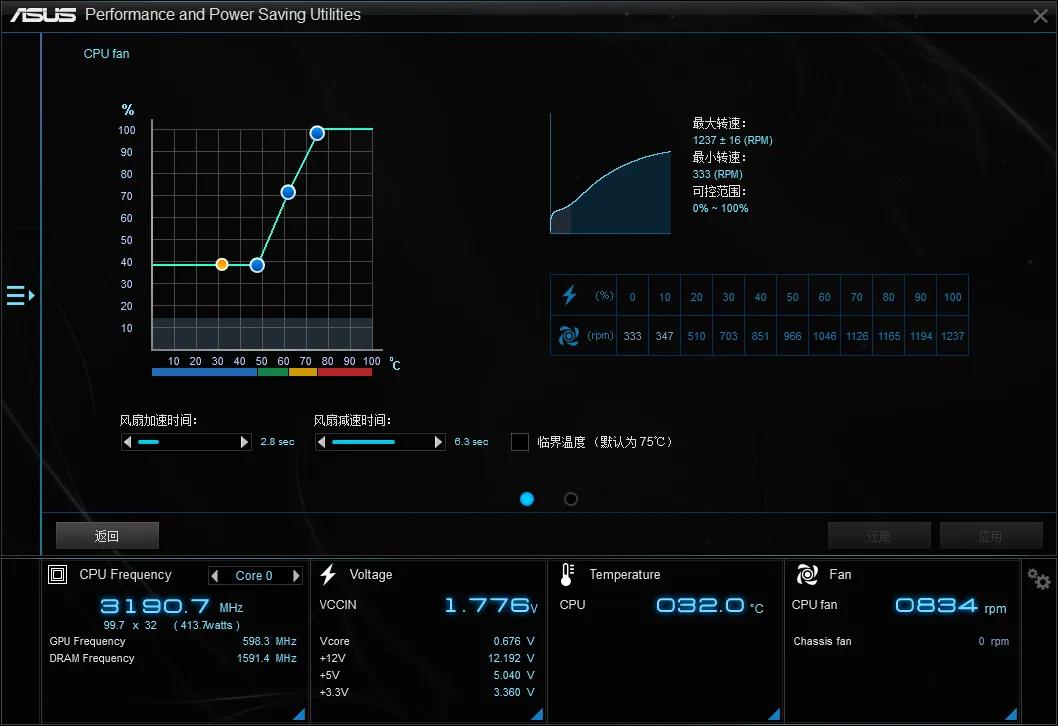Screen dimensions: 1058x726
Task: Click the Temperature thermometer icon
Action: click(567, 575)
